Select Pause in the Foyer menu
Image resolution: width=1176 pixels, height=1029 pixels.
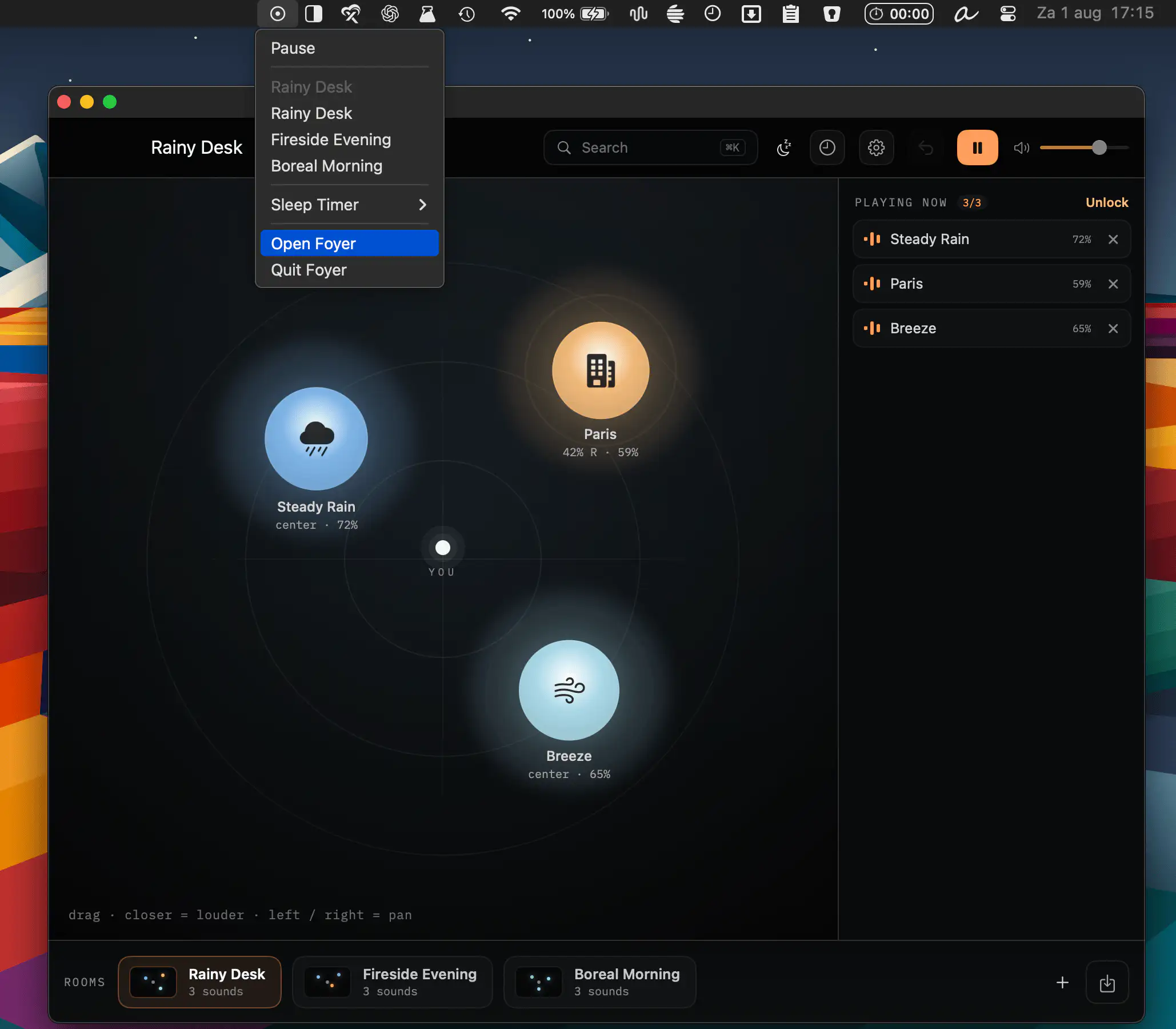tap(350, 48)
